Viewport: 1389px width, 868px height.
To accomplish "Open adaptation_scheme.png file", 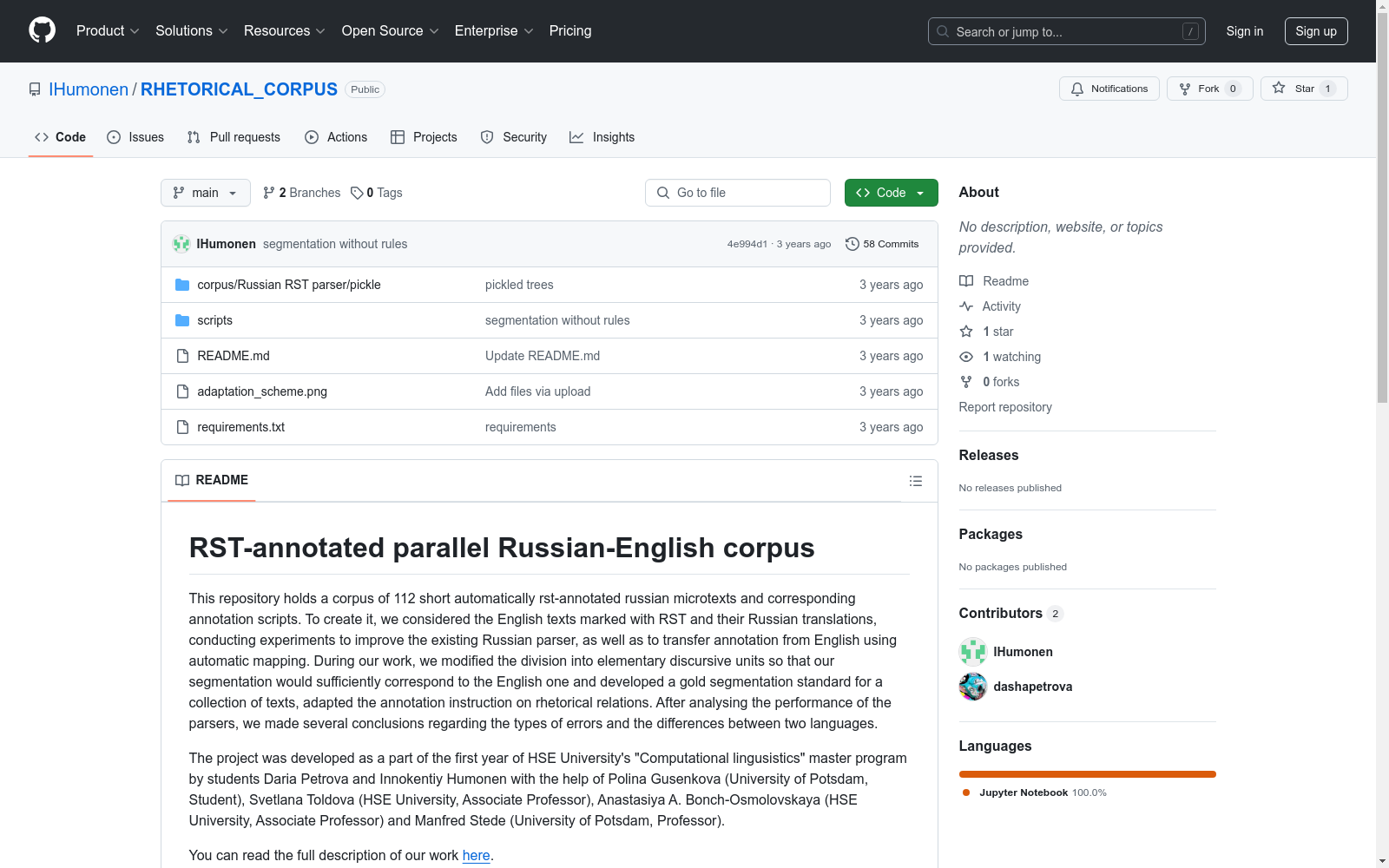I will click(x=262, y=391).
